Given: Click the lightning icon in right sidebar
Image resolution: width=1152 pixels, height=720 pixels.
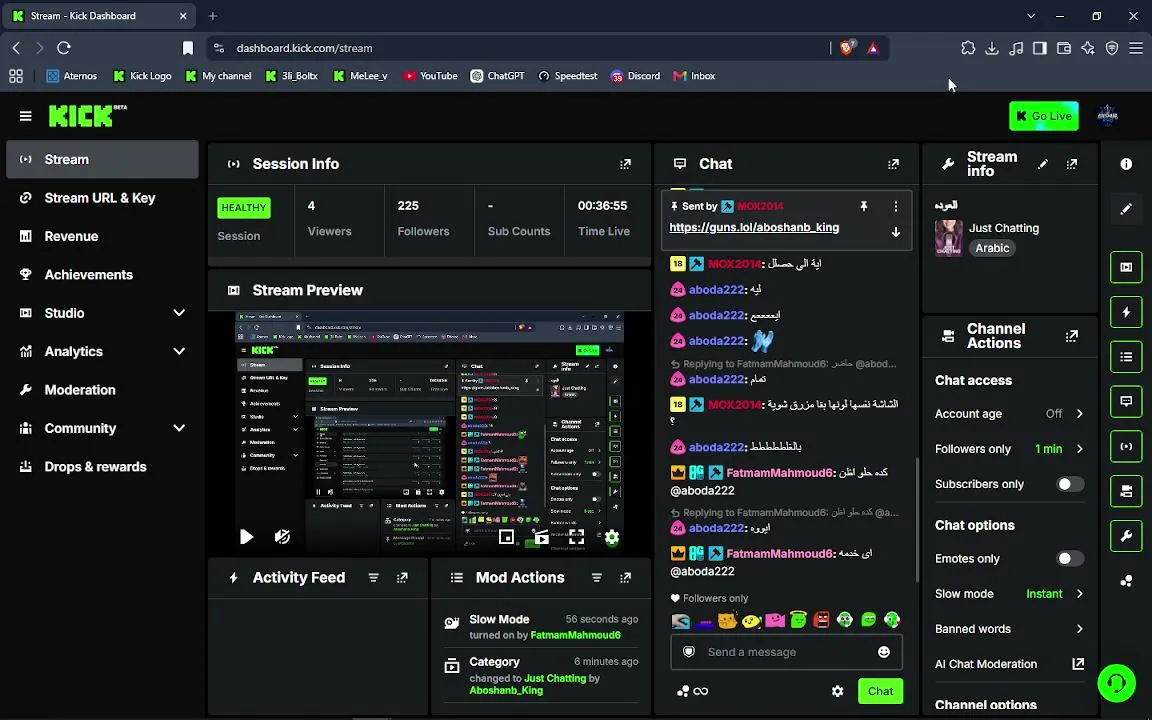Looking at the screenshot, I should click(1126, 312).
